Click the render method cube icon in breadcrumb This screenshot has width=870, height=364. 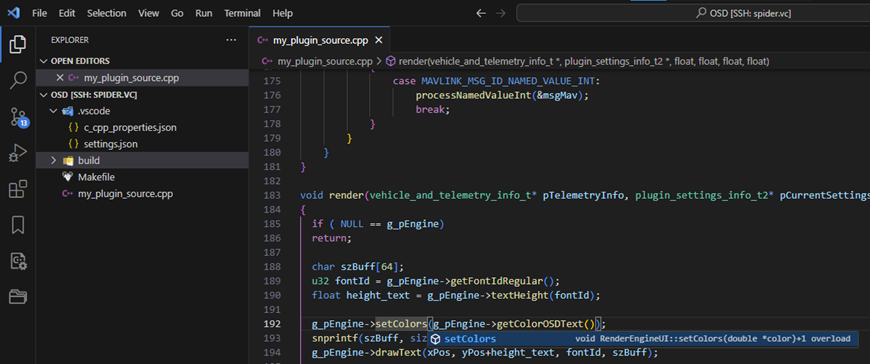click(x=390, y=61)
